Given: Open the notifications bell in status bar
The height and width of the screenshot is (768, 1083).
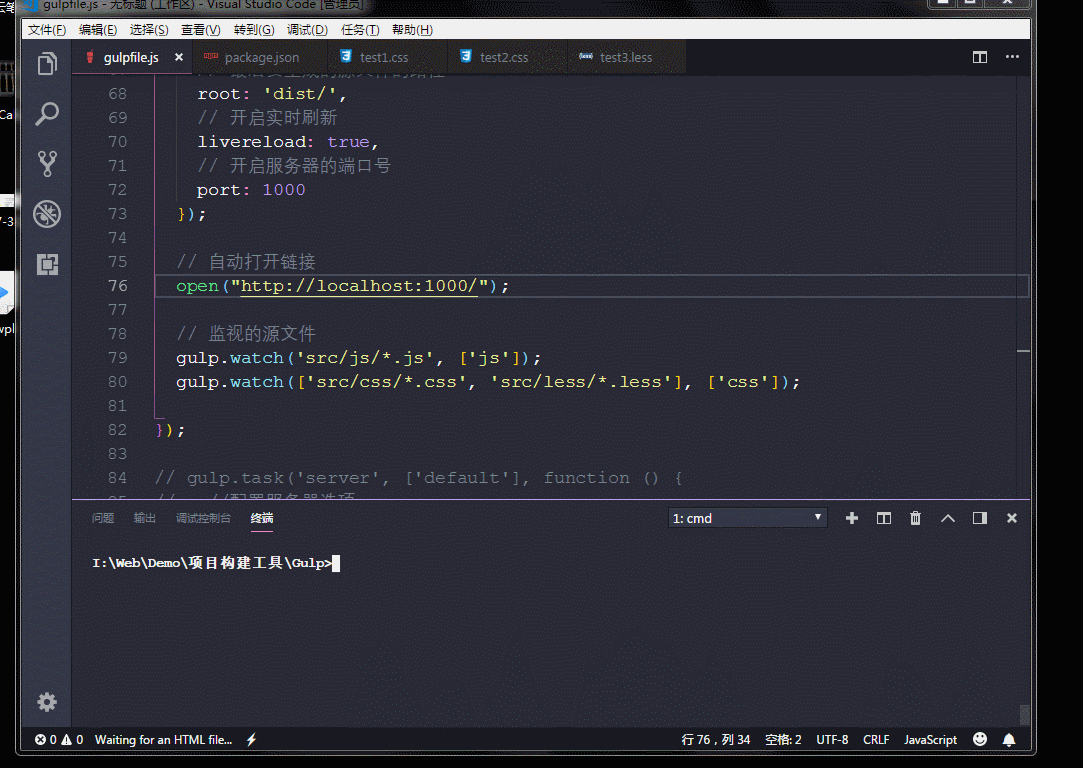Looking at the screenshot, I should tap(1009, 740).
